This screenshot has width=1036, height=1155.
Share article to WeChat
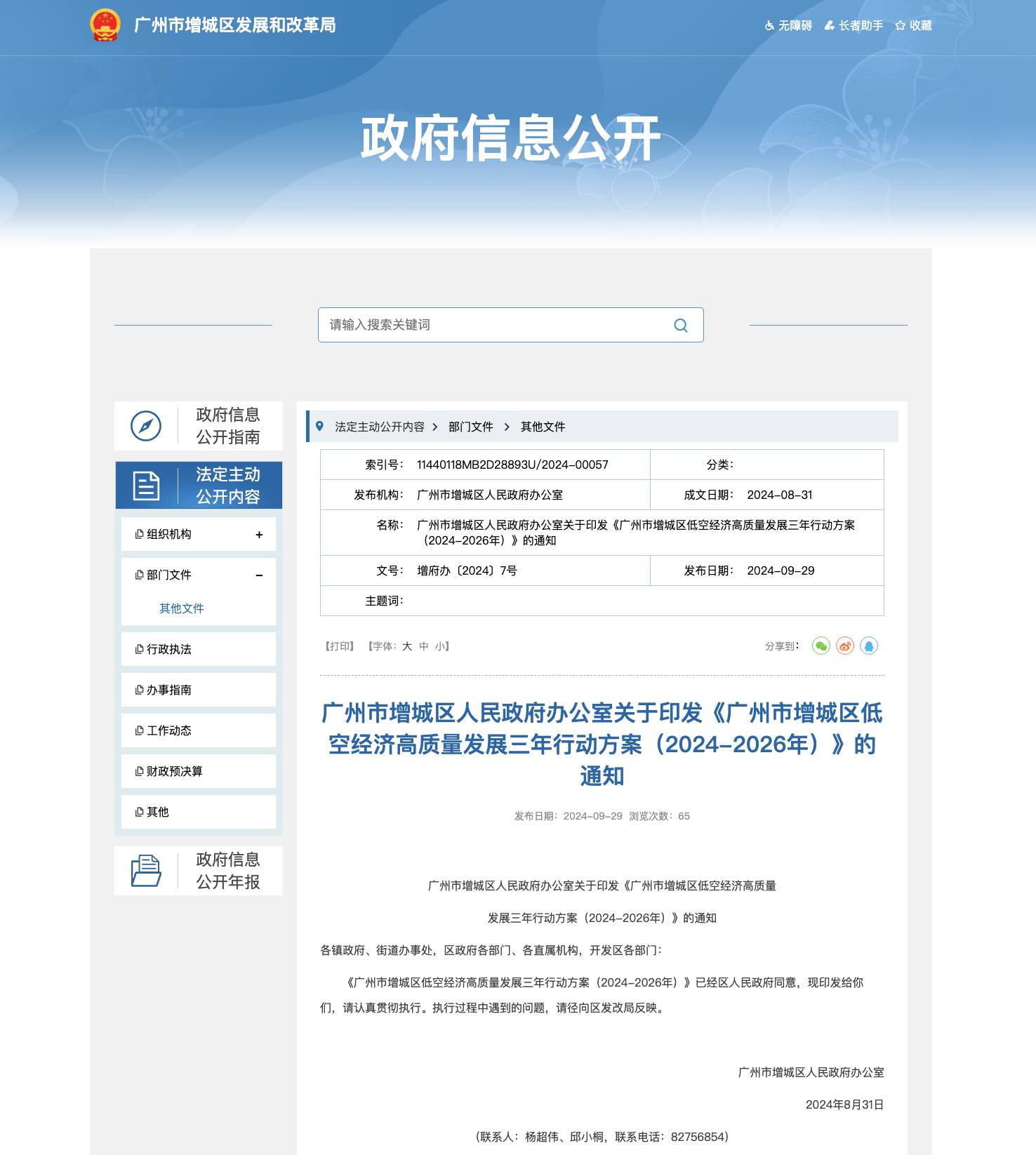coord(821,646)
